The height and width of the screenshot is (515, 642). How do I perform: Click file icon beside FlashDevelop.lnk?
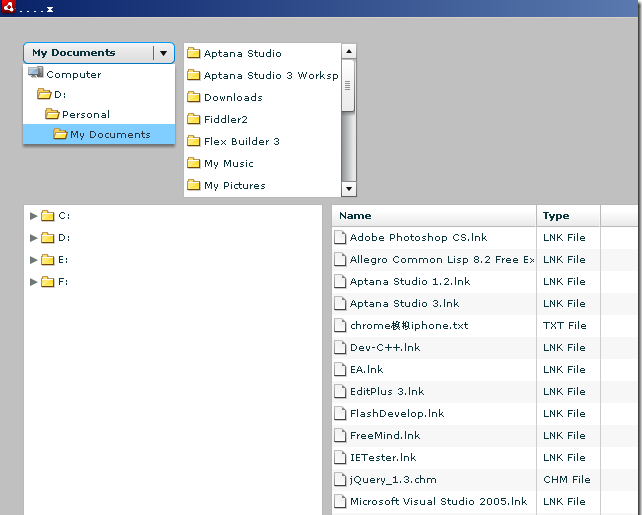click(340, 413)
